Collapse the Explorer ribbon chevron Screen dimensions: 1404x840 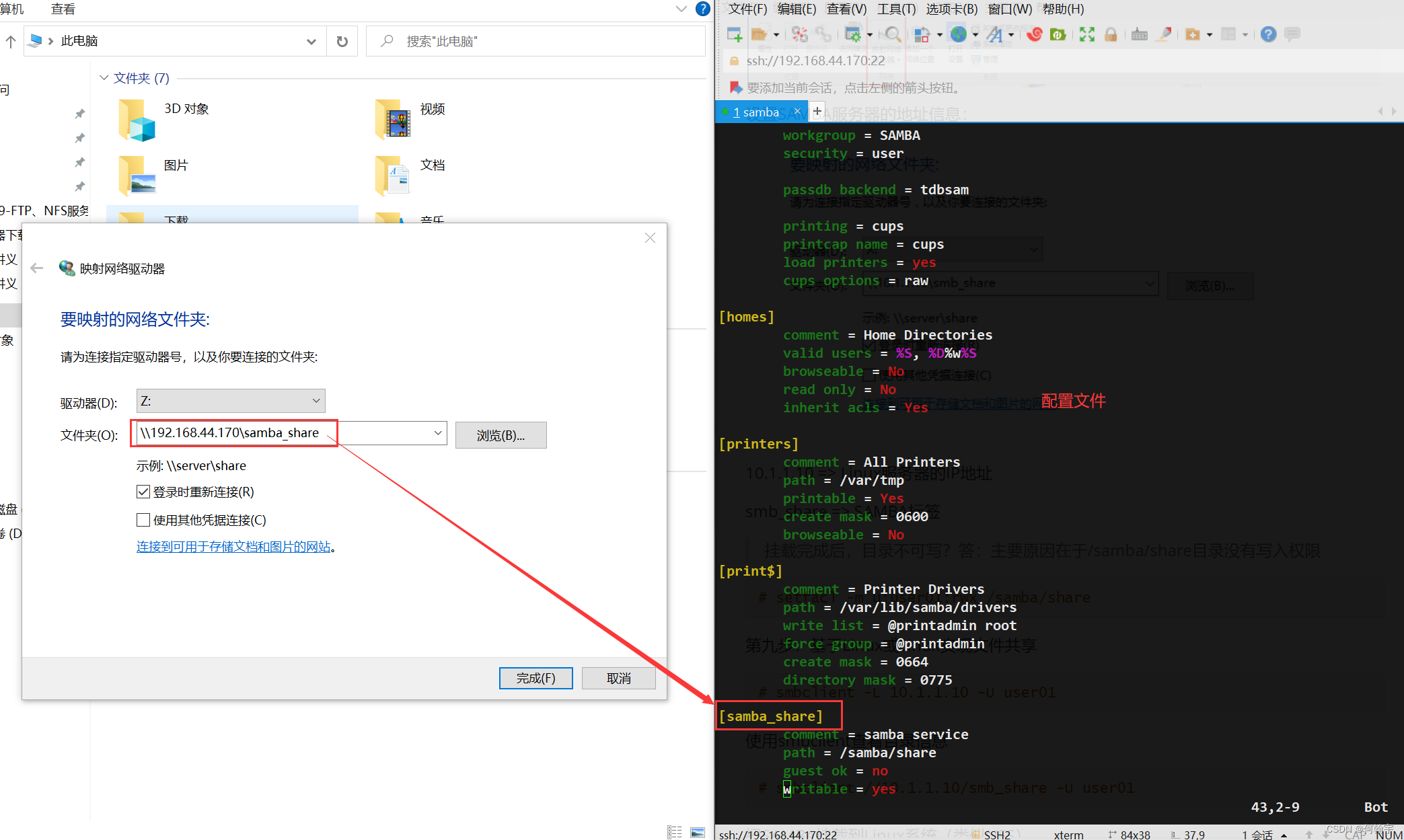(681, 9)
